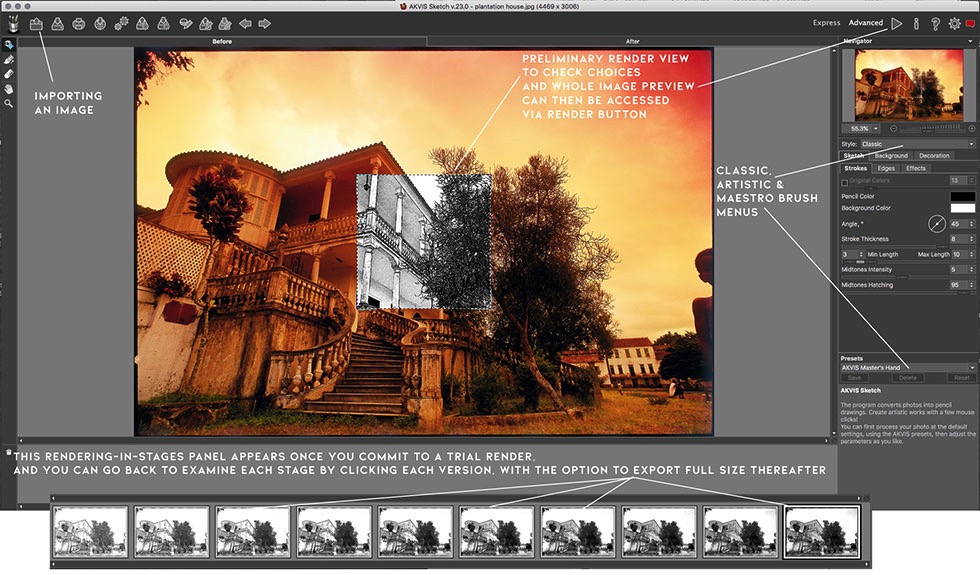Open program info with the 'i' icon
Viewport: 980px width, 575px height.
pyautogui.click(x=916, y=23)
